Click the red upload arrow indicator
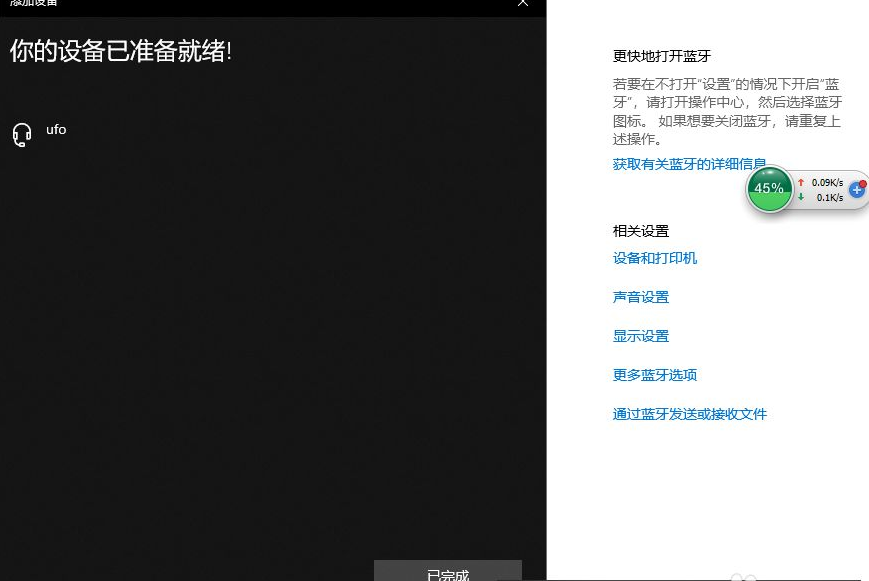869x581 pixels. coord(801,182)
